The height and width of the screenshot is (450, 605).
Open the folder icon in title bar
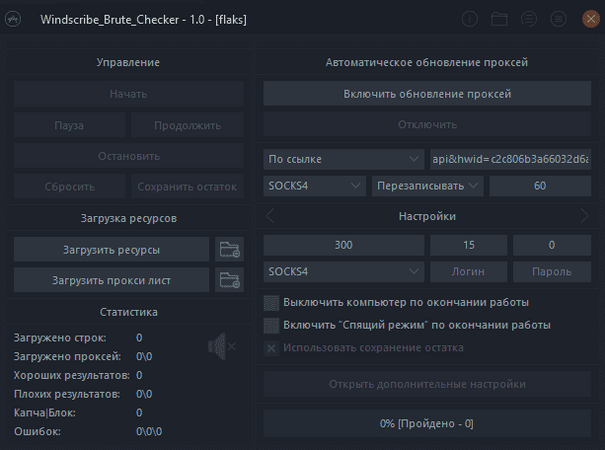click(x=499, y=19)
